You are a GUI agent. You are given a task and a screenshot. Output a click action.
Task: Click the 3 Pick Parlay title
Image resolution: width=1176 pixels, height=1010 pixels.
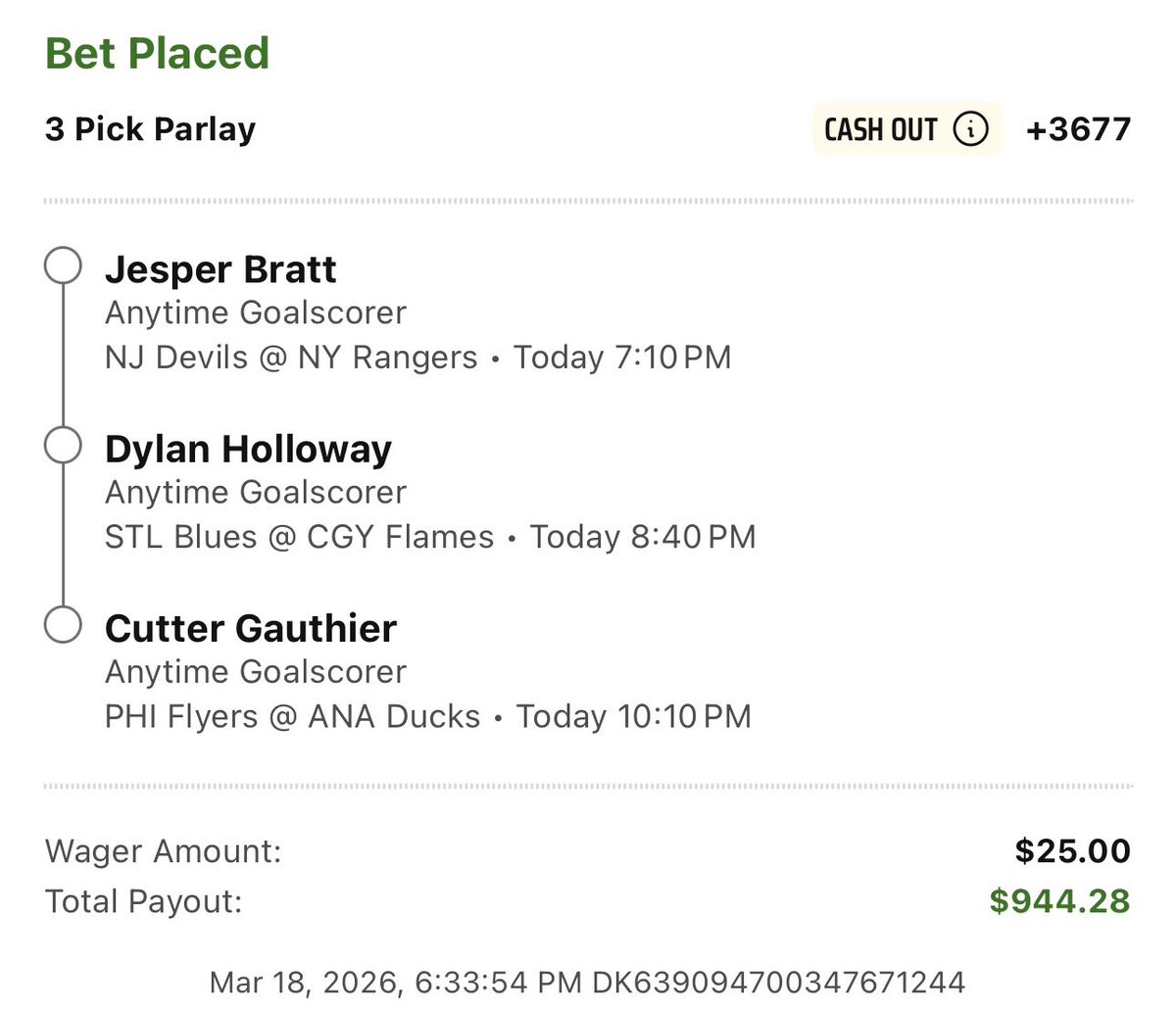(x=150, y=129)
